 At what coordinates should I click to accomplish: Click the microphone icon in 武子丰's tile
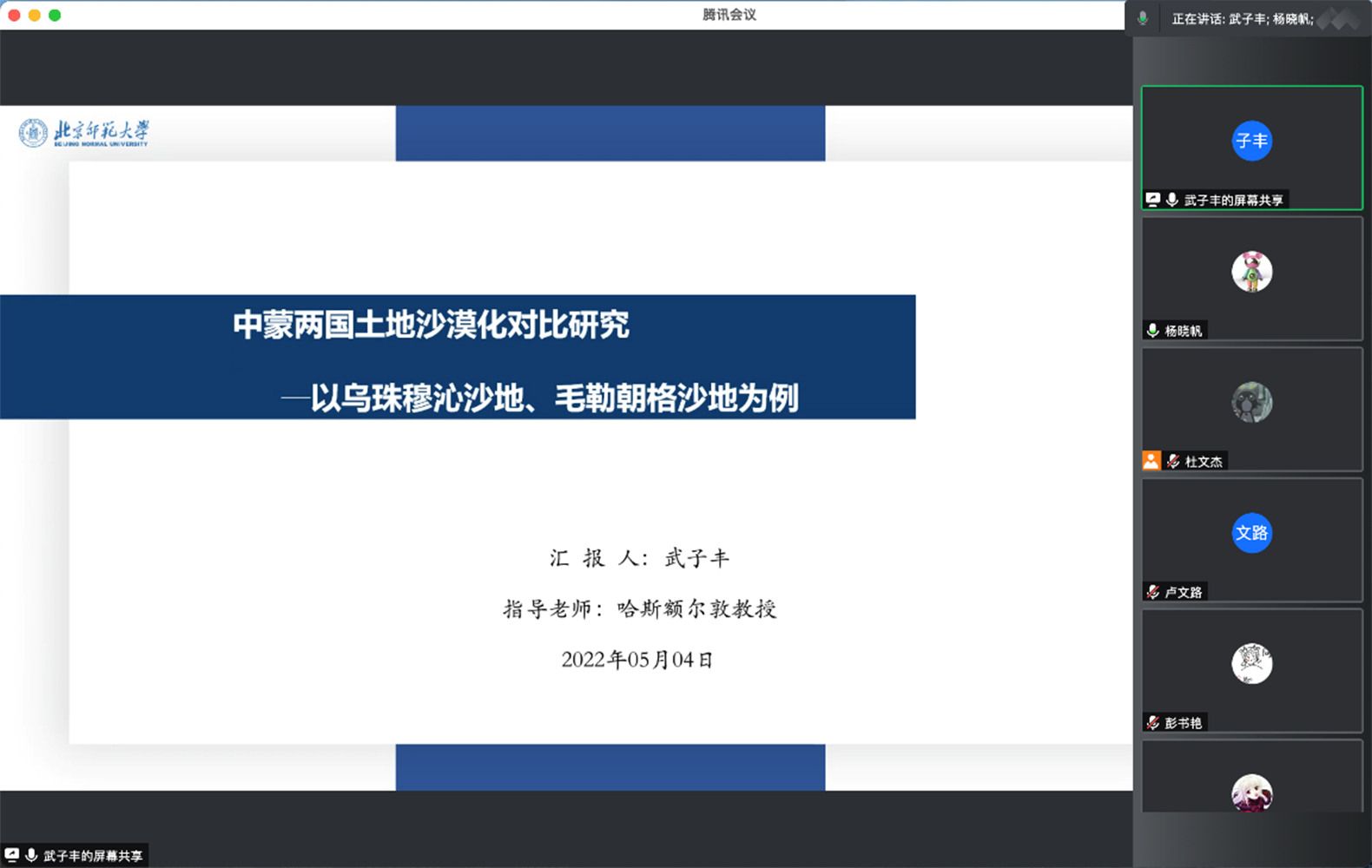1172,200
